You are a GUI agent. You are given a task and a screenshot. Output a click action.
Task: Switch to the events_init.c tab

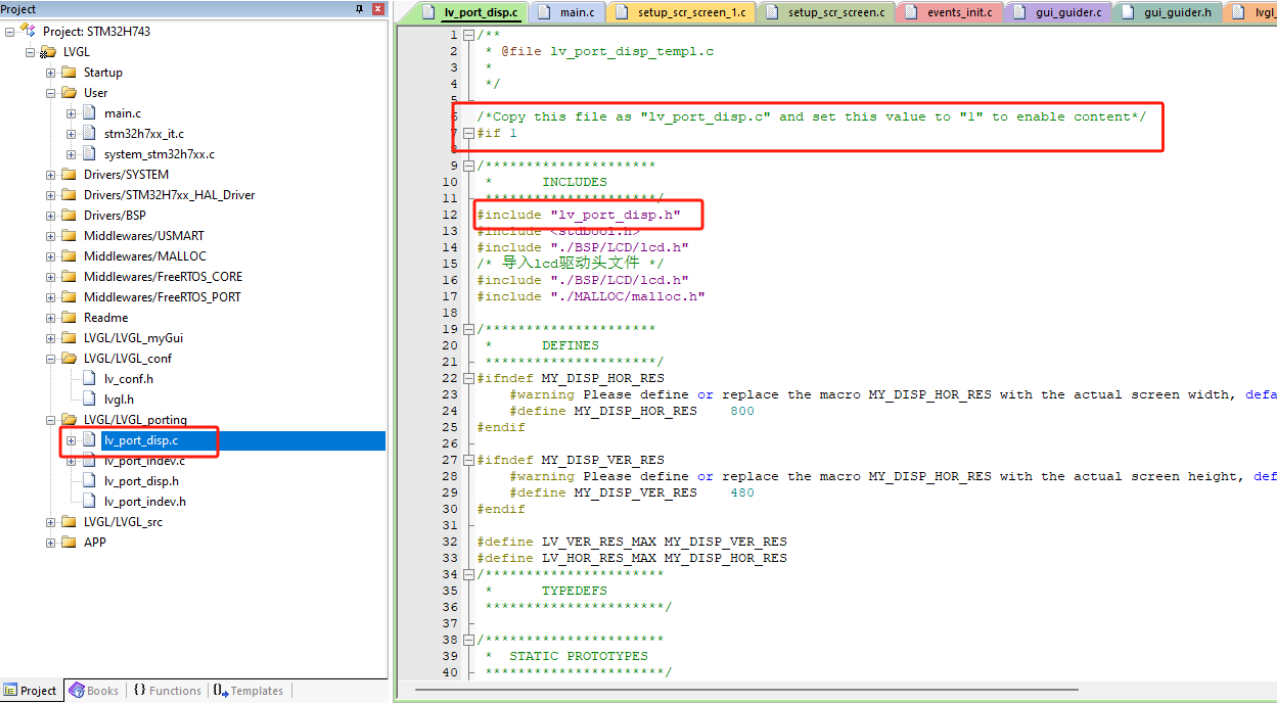pos(950,12)
